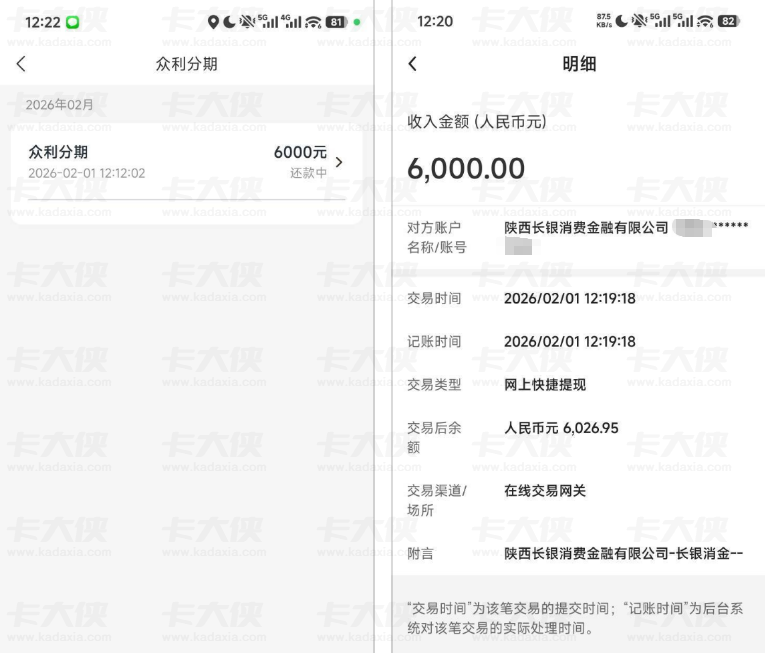Tap the Wi-Fi icon in left status bar
This screenshot has width=765, height=653.
pos(313,22)
